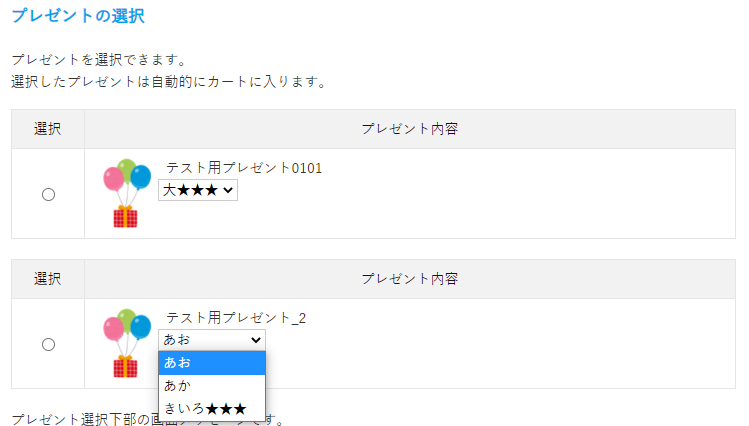
Task: Select the radio button for テスト用プレゼント_2
Action: point(48,345)
